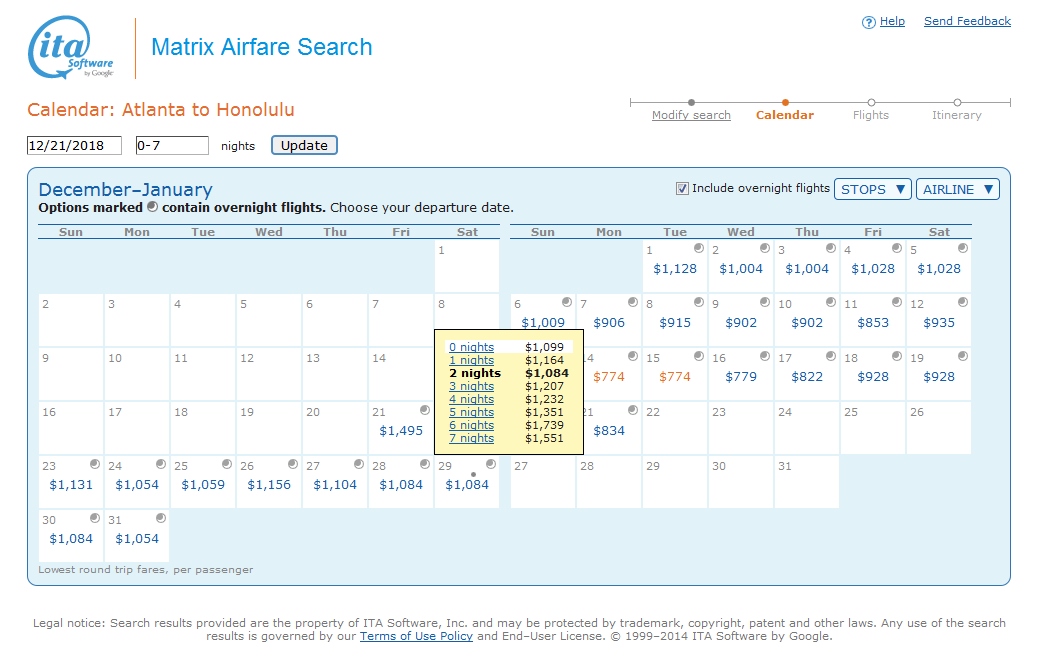Select the overnight moon icon on January 12

pyautogui.click(x=961, y=301)
